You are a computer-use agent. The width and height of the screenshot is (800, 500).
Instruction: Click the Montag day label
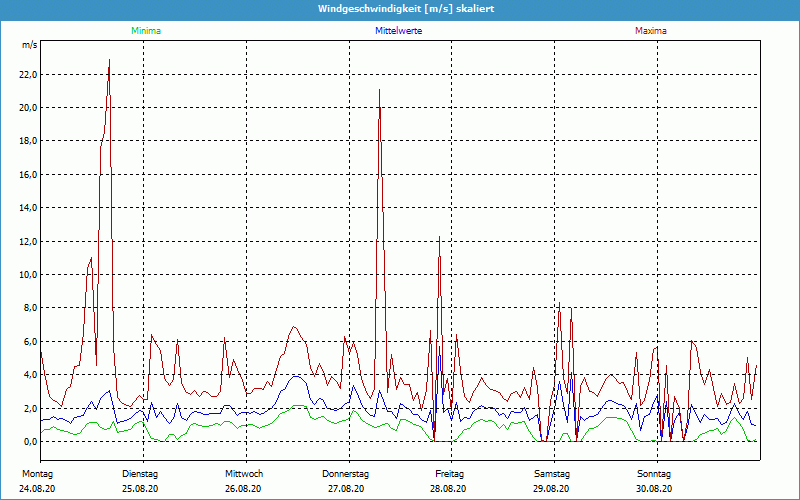pyautogui.click(x=37, y=474)
